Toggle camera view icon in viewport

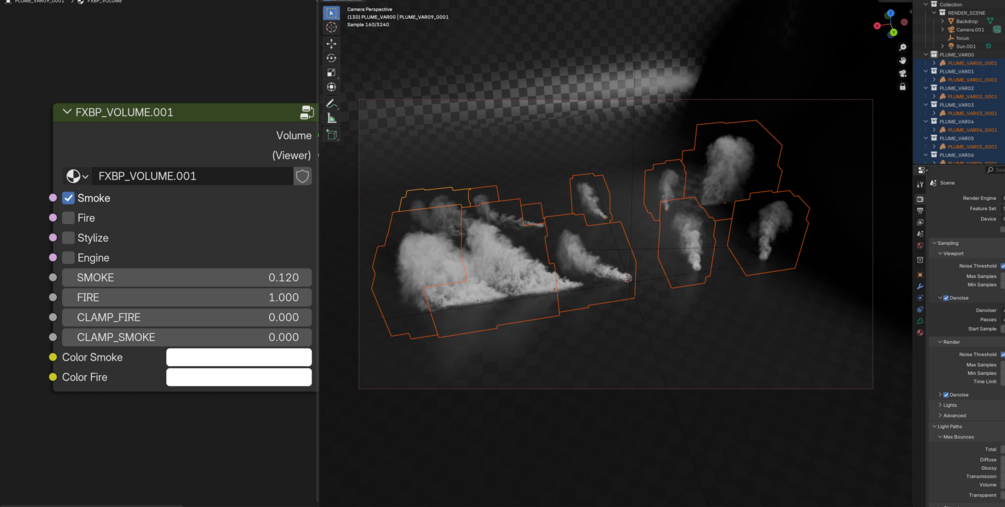[x=902, y=73]
